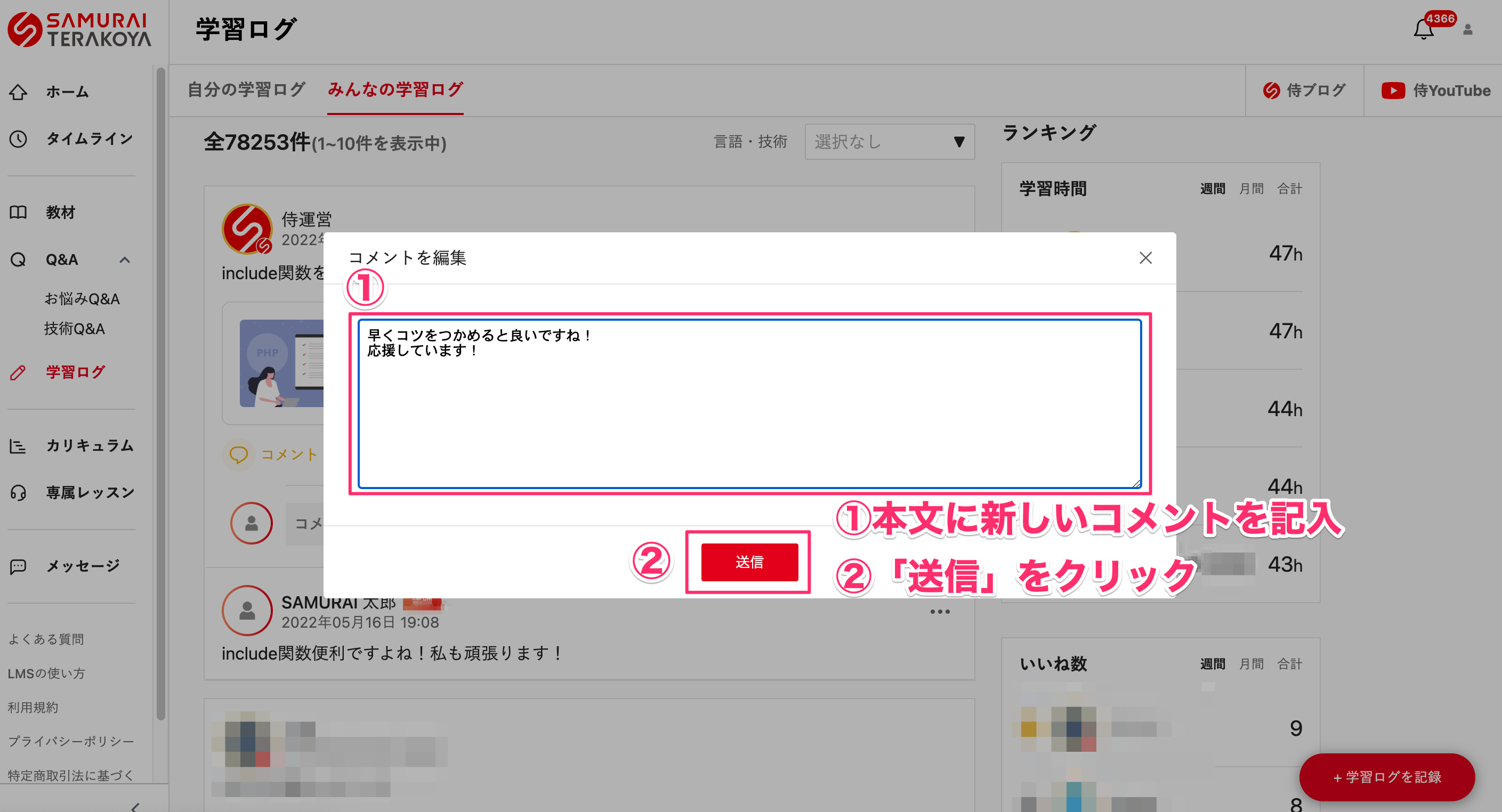The height and width of the screenshot is (812, 1502).
Task: Collapse the sidebar with bottom arrow
Action: tap(134, 807)
